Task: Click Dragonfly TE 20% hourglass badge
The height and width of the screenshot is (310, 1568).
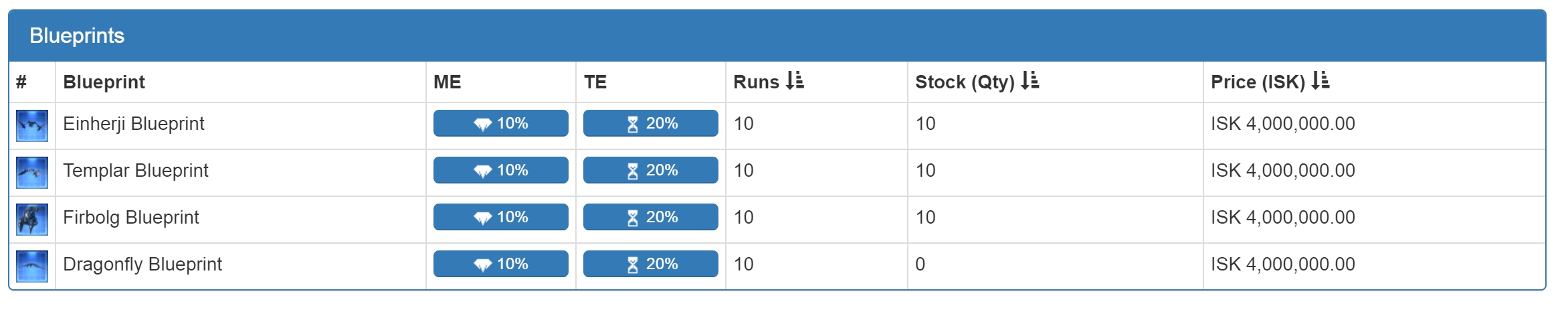Action: (651, 264)
